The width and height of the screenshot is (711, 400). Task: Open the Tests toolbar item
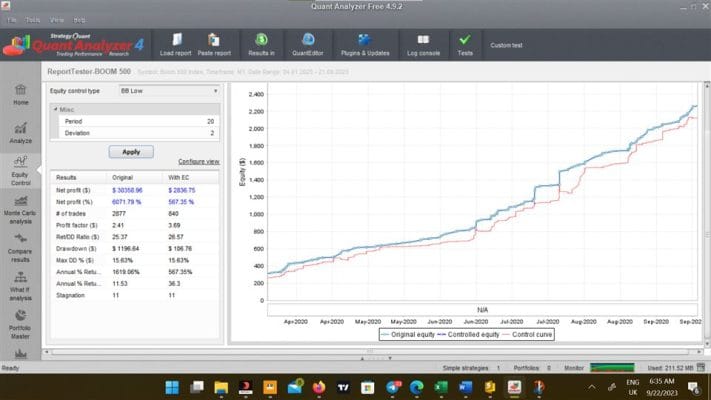click(465, 44)
